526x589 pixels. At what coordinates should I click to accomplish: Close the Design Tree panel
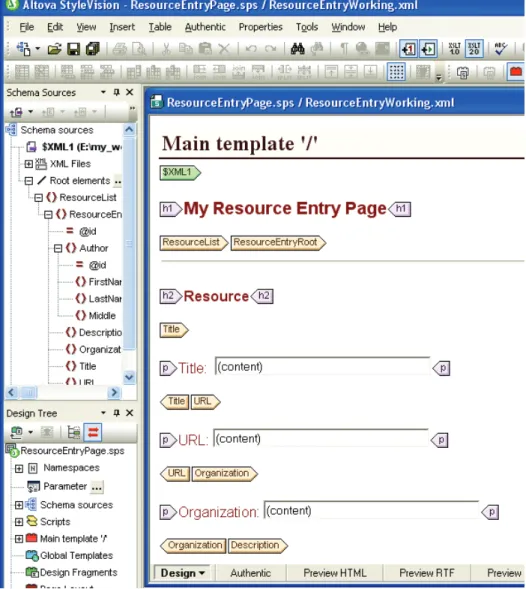pyautogui.click(x=130, y=413)
